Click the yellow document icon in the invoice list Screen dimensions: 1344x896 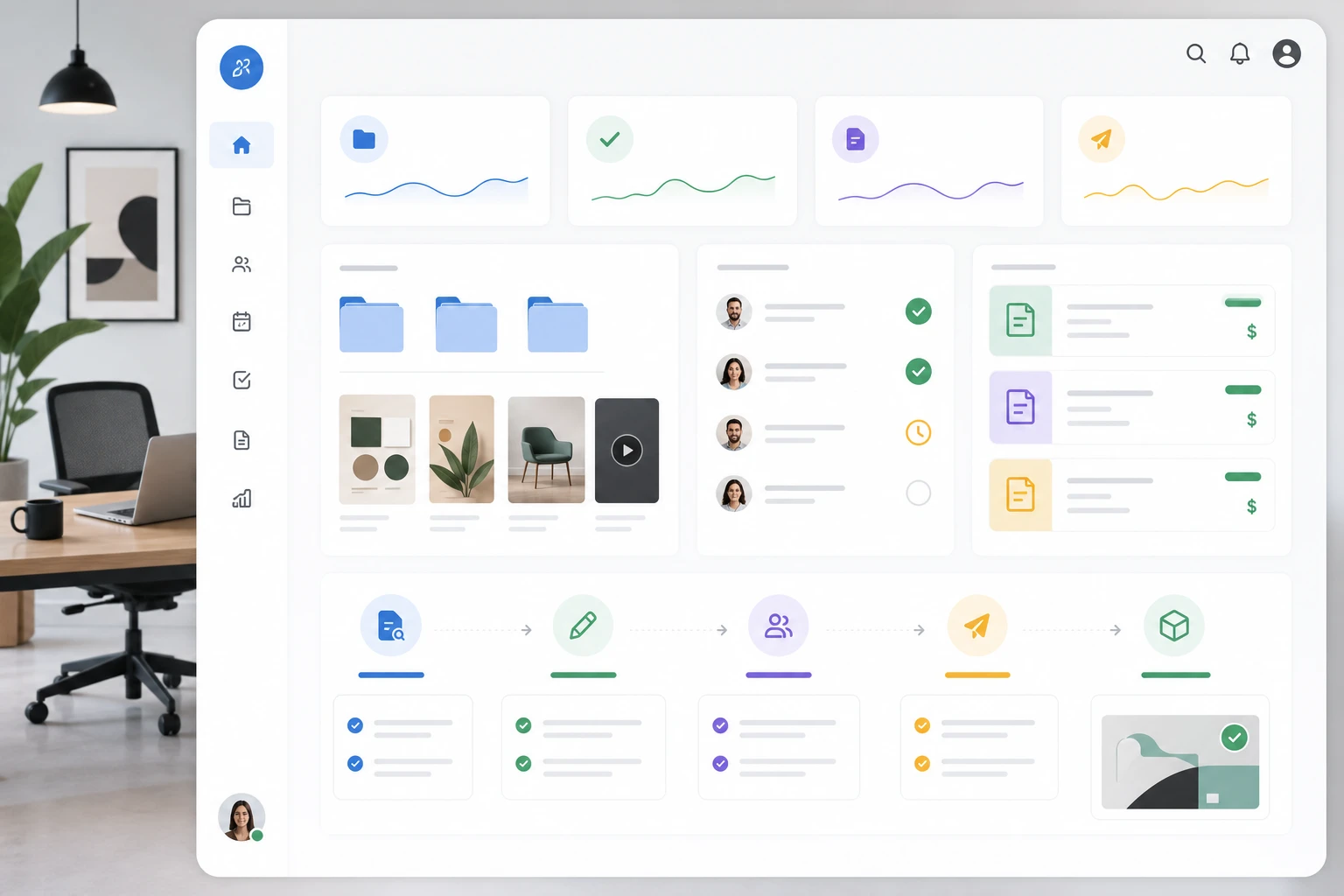(x=1020, y=494)
